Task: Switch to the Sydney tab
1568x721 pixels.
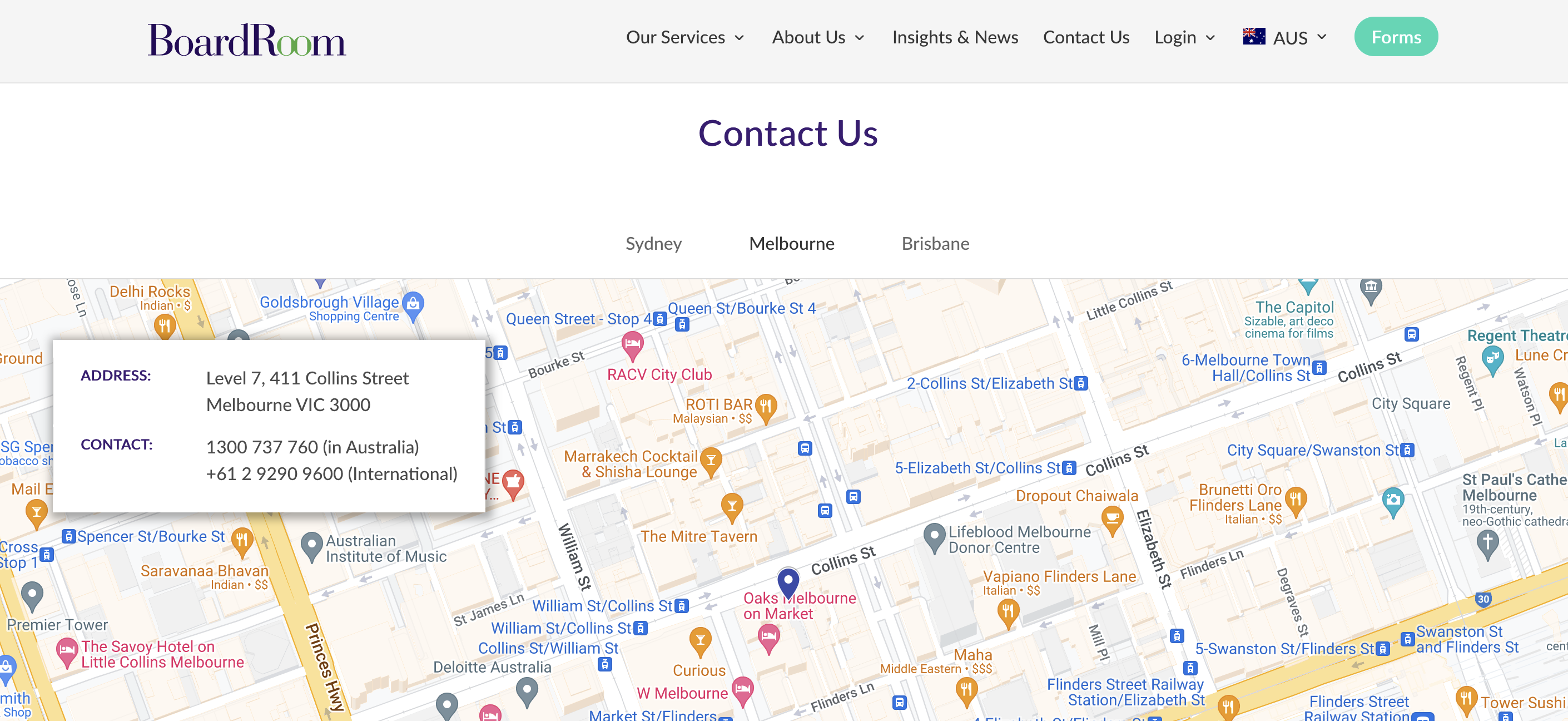Action: point(653,244)
